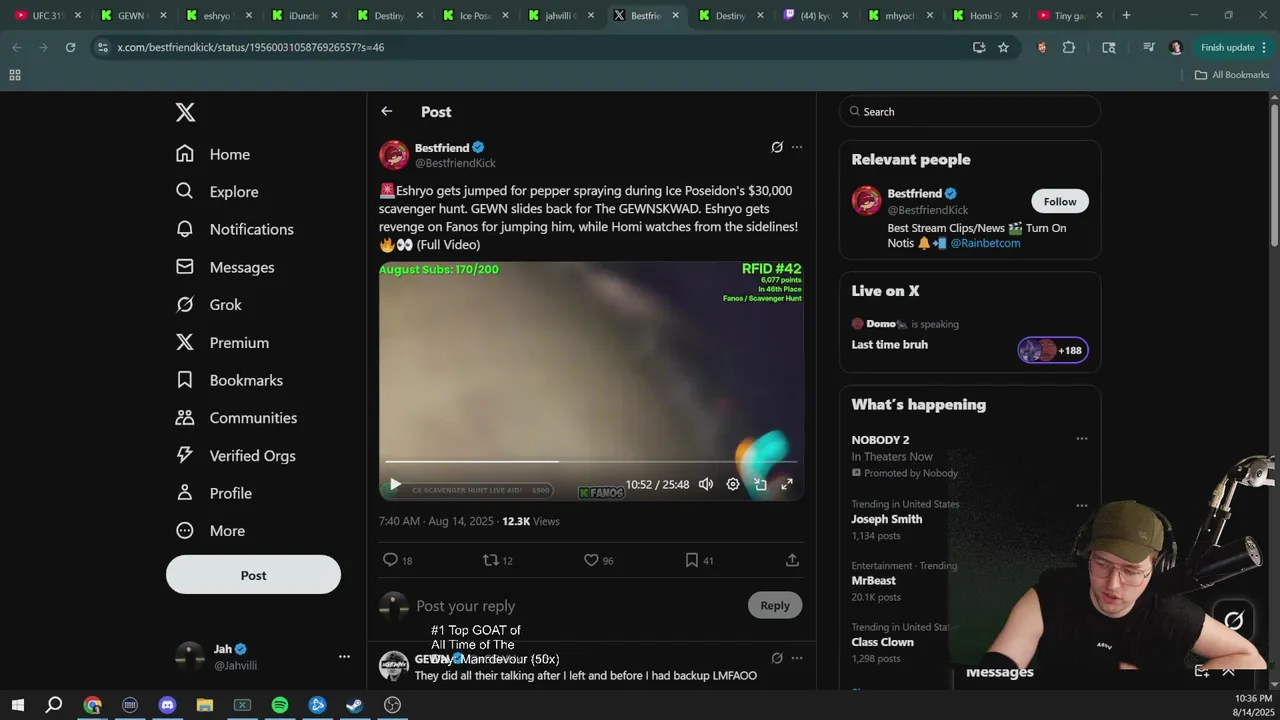Open video settings gear
This screenshot has width=1280, height=720.
pos(733,484)
